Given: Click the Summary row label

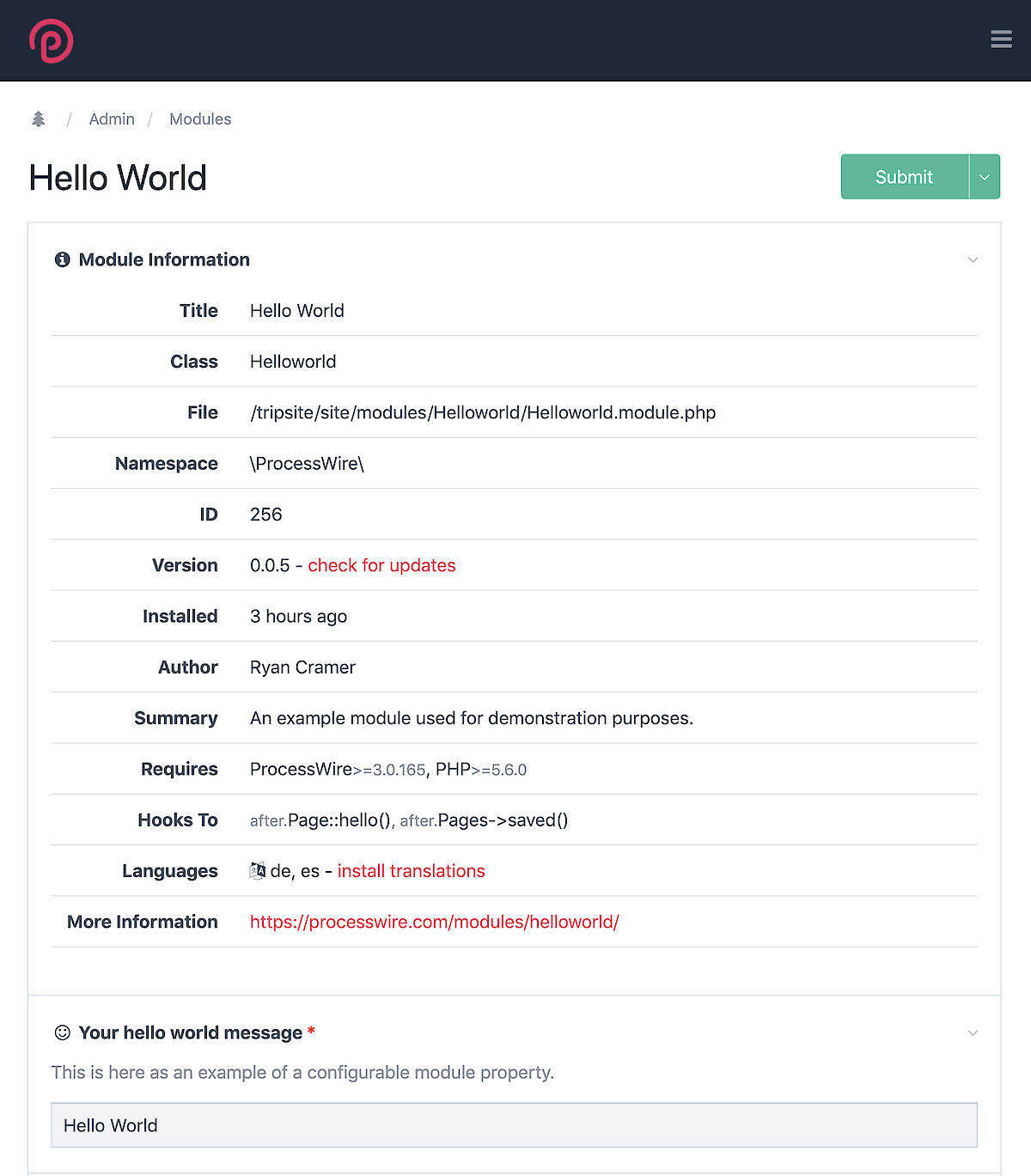Looking at the screenshot, I should [x=176, y=718].
